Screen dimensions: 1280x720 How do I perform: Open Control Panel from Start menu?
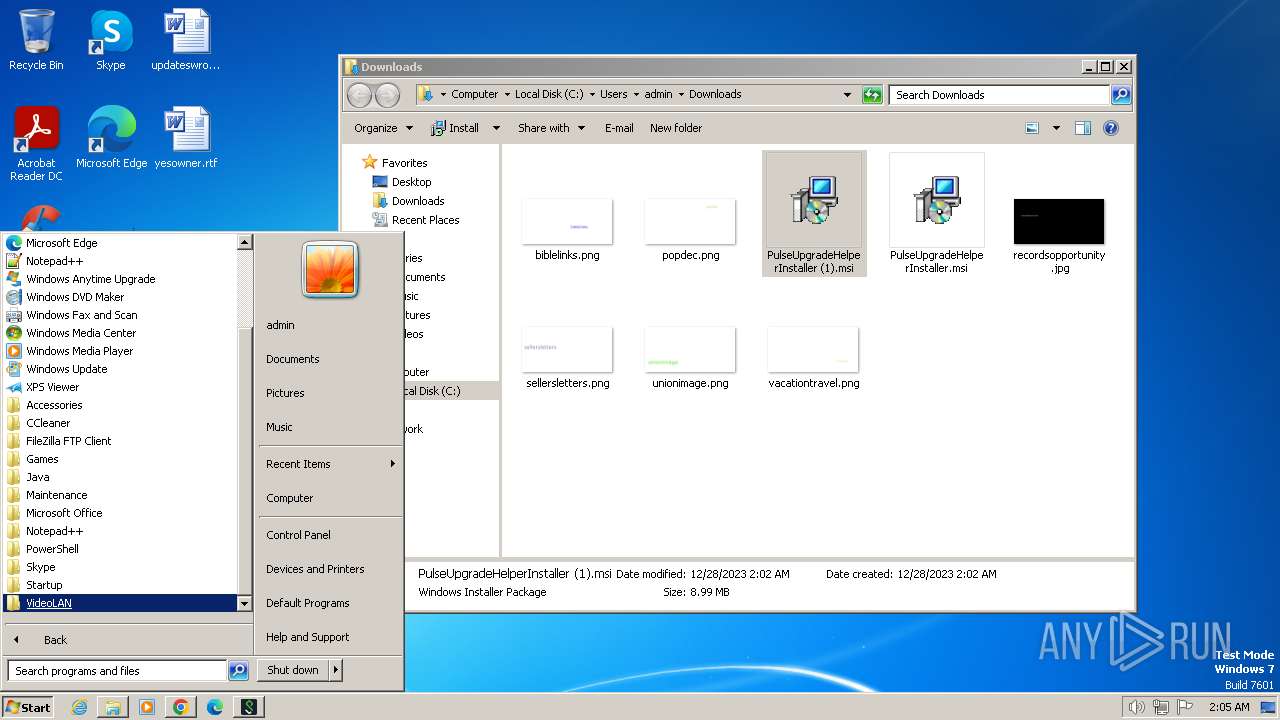(298, 535)
